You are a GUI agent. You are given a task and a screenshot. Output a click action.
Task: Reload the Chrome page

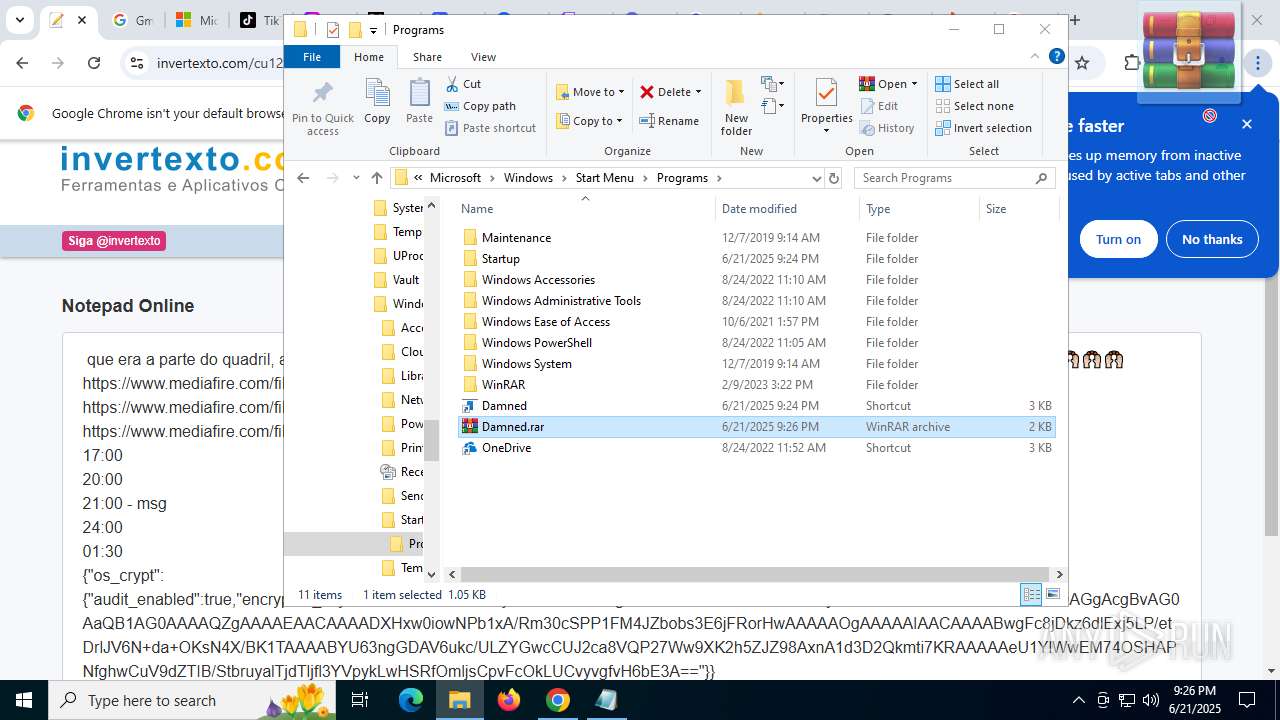[x=94, y=63]
